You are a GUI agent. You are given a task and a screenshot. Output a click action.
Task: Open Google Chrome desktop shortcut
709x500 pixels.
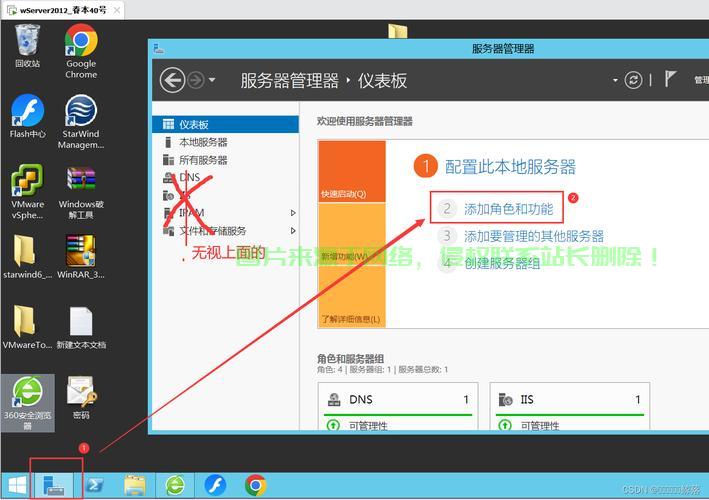click(x=81, y=50)
